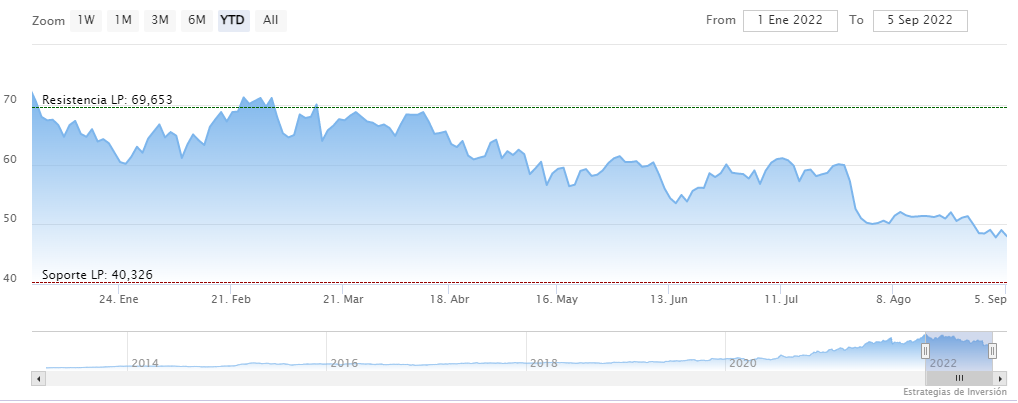Screen dimensions: 1018x403
Task: Activate the YTD zoom button
Action: [x=233, y=20]
